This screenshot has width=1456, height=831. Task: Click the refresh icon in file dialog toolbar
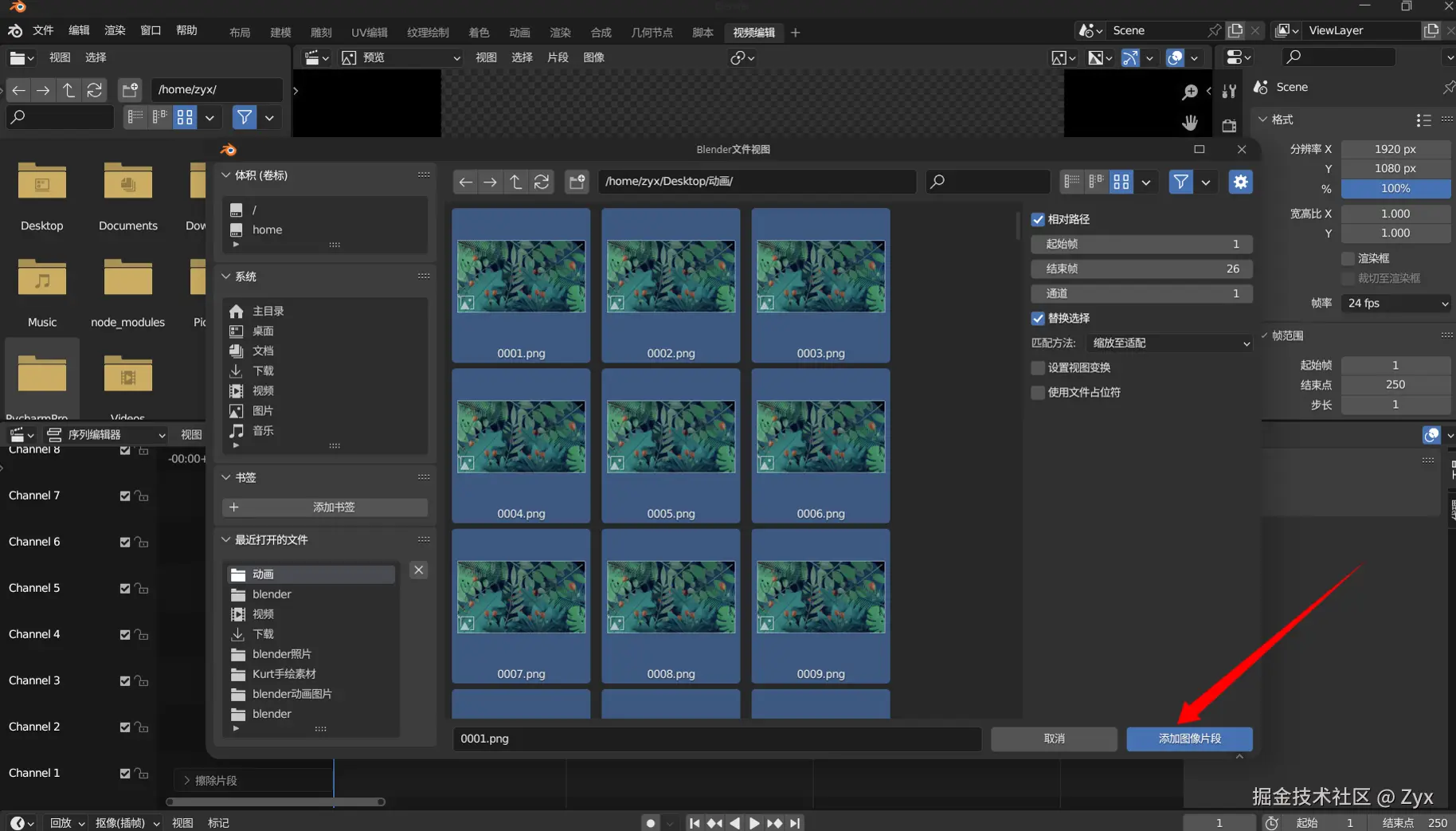[x=542, y=182]
